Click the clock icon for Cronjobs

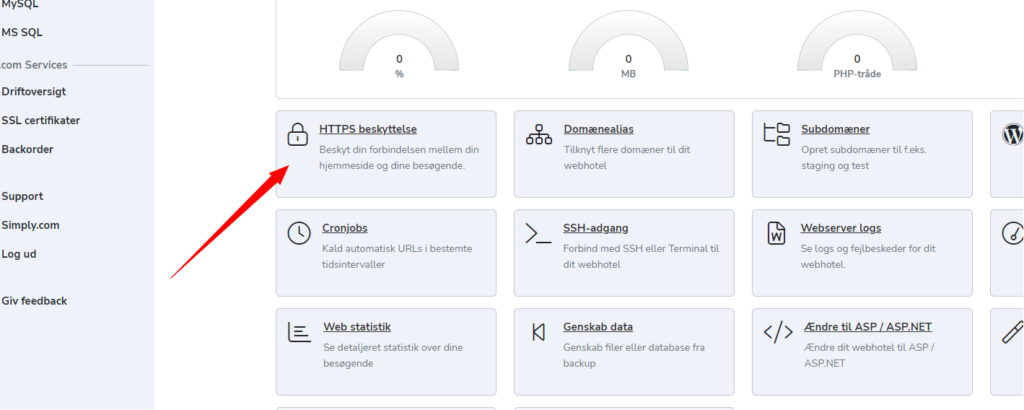[299, 233]
